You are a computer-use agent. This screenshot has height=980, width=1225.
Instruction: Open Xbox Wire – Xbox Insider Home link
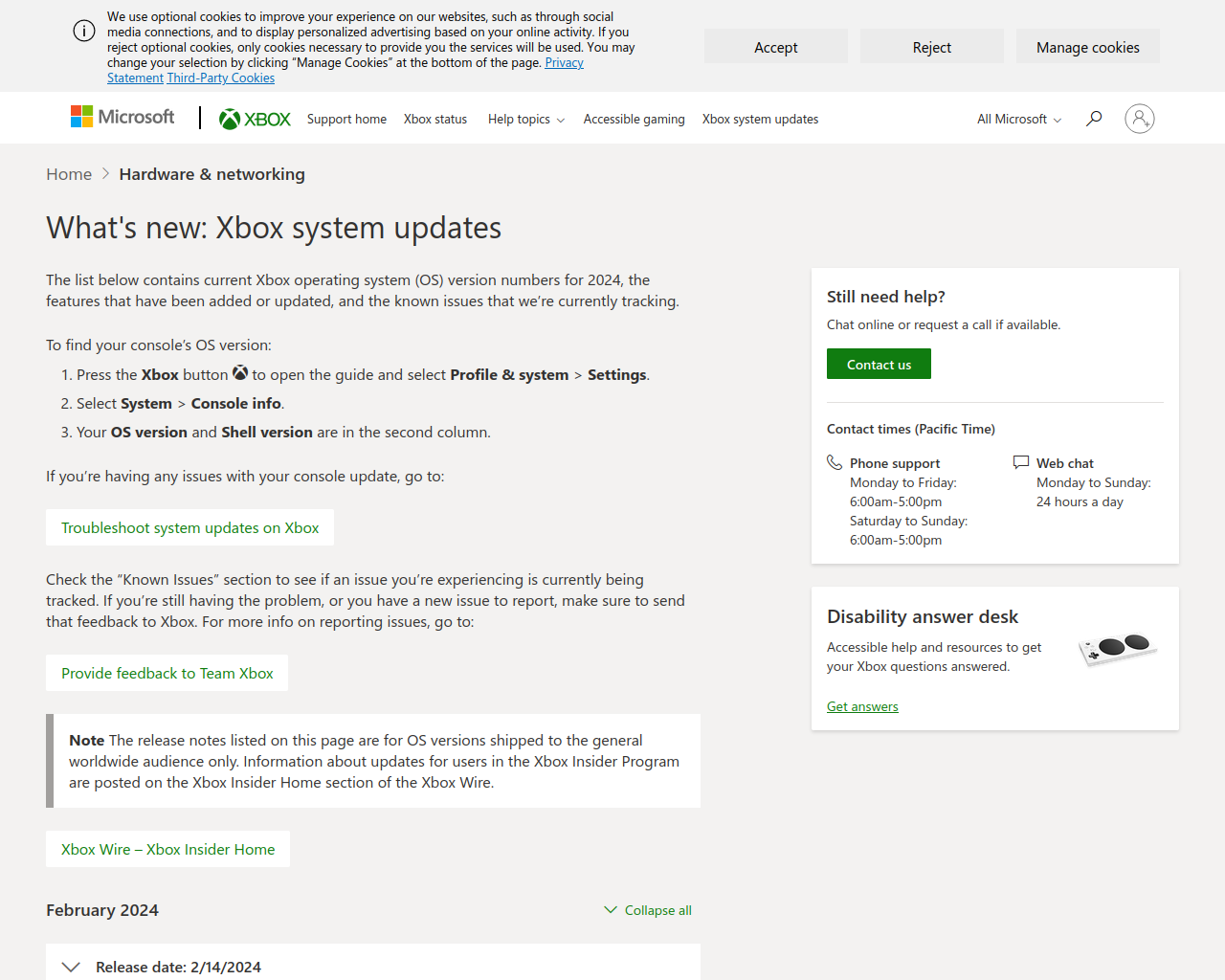[167, 849]
